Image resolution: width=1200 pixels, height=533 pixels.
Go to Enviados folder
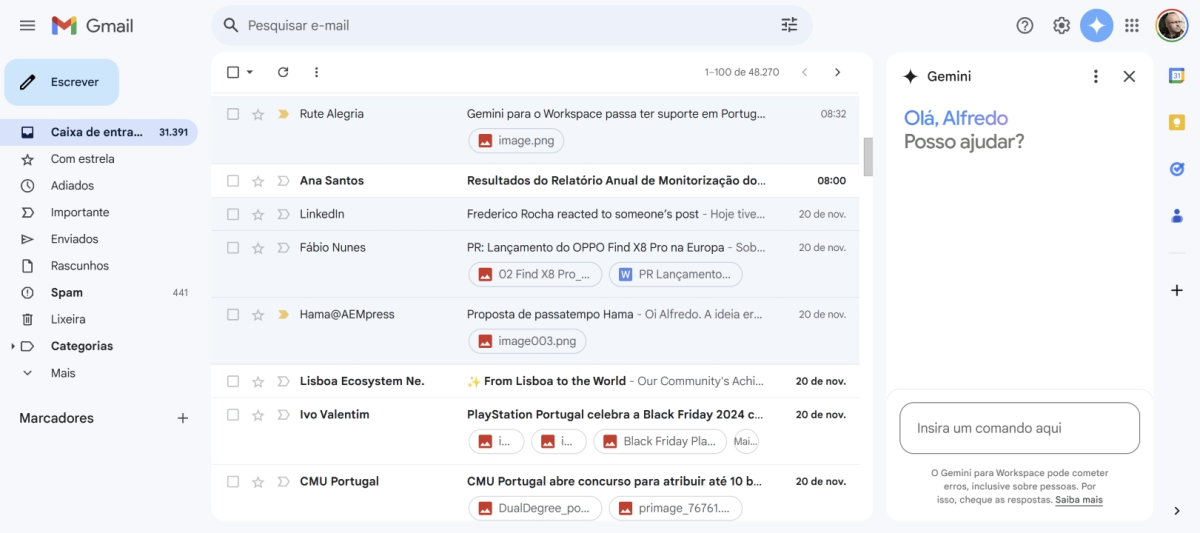[x=74, y=239]
